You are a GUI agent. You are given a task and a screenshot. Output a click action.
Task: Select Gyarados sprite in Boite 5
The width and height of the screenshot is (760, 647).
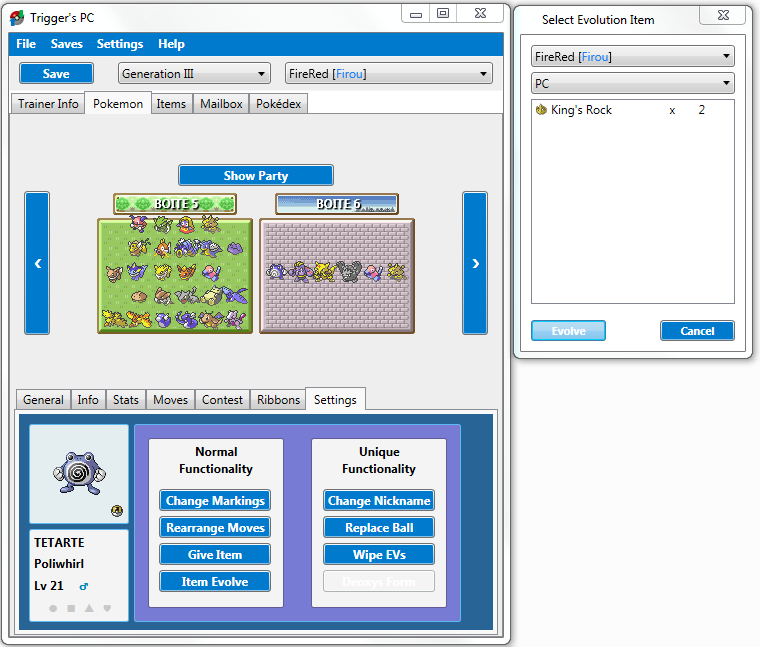click(x=187, y=248)
